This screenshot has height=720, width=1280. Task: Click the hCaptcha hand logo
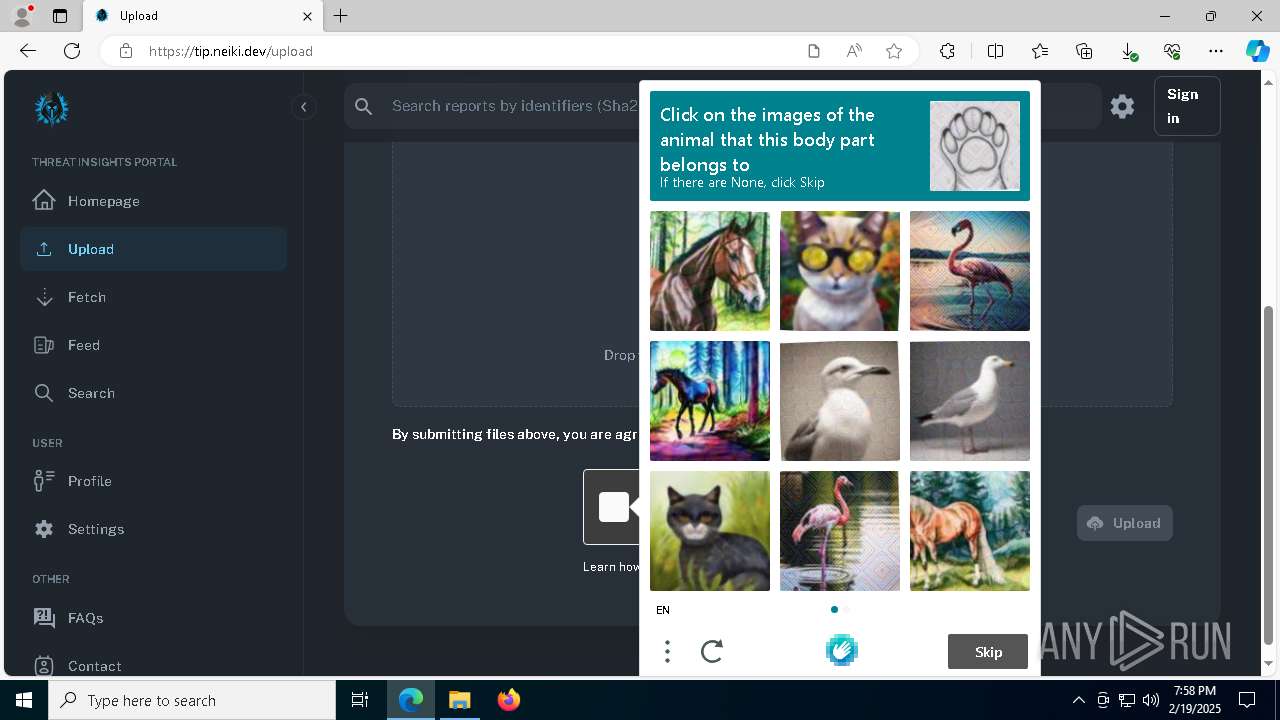[841, 651]
